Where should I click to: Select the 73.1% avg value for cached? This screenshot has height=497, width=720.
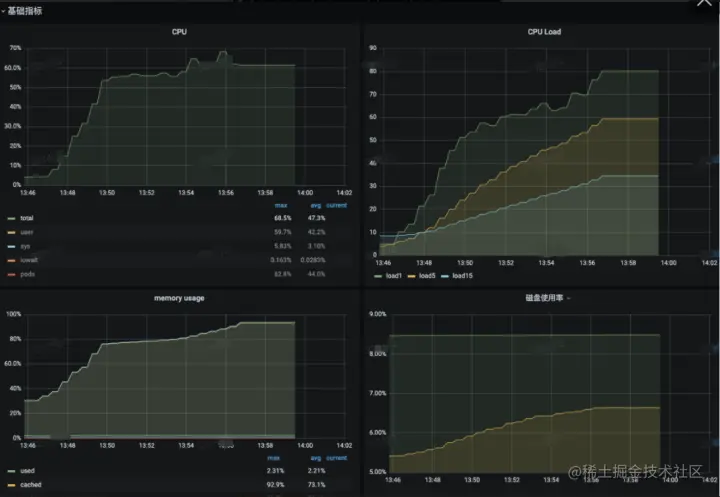(316, 485)
